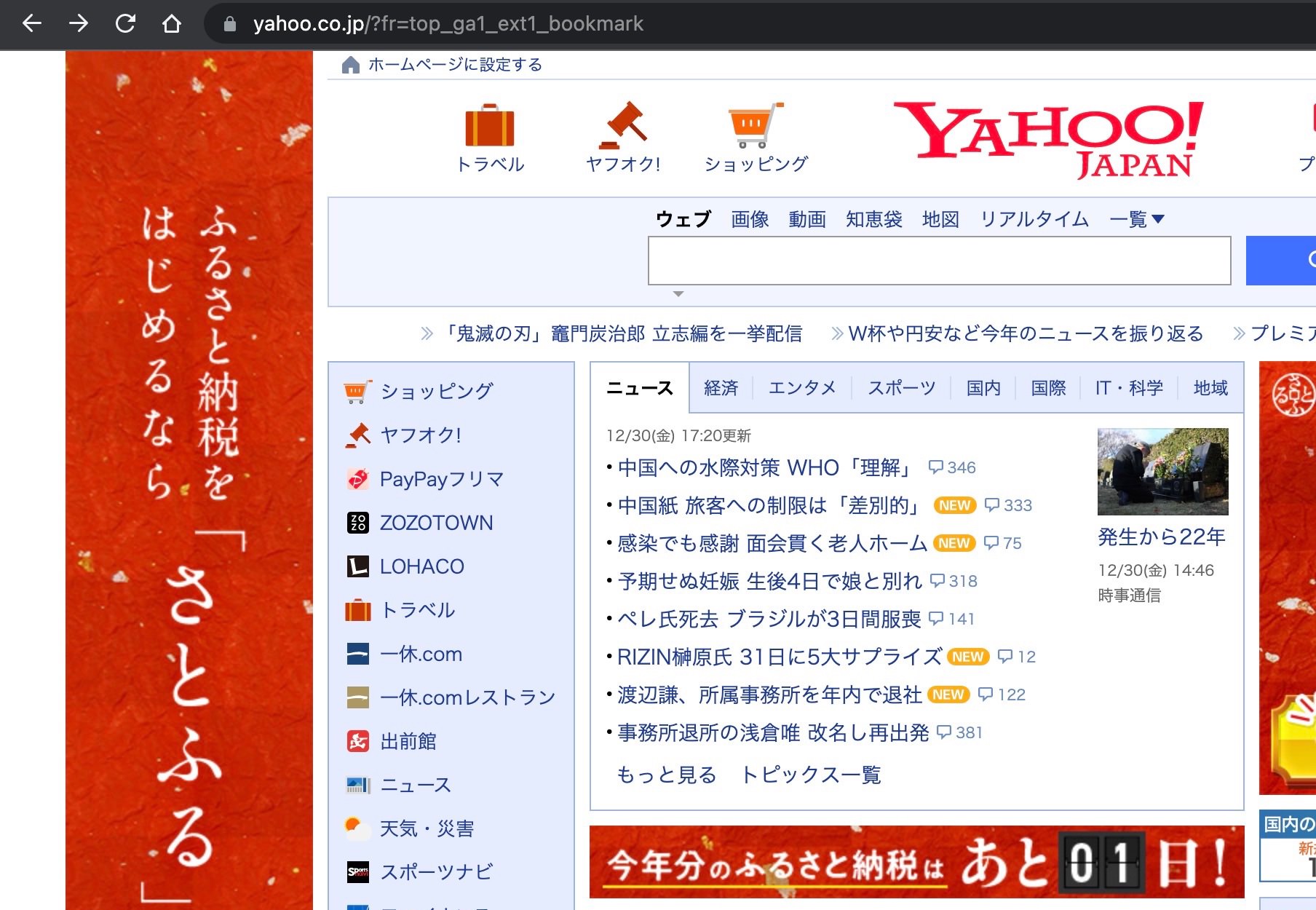Click left さとふる ふるさと納税 vertical banner
This screenshot has width=1316, height=910.
[x=189, y=480]
